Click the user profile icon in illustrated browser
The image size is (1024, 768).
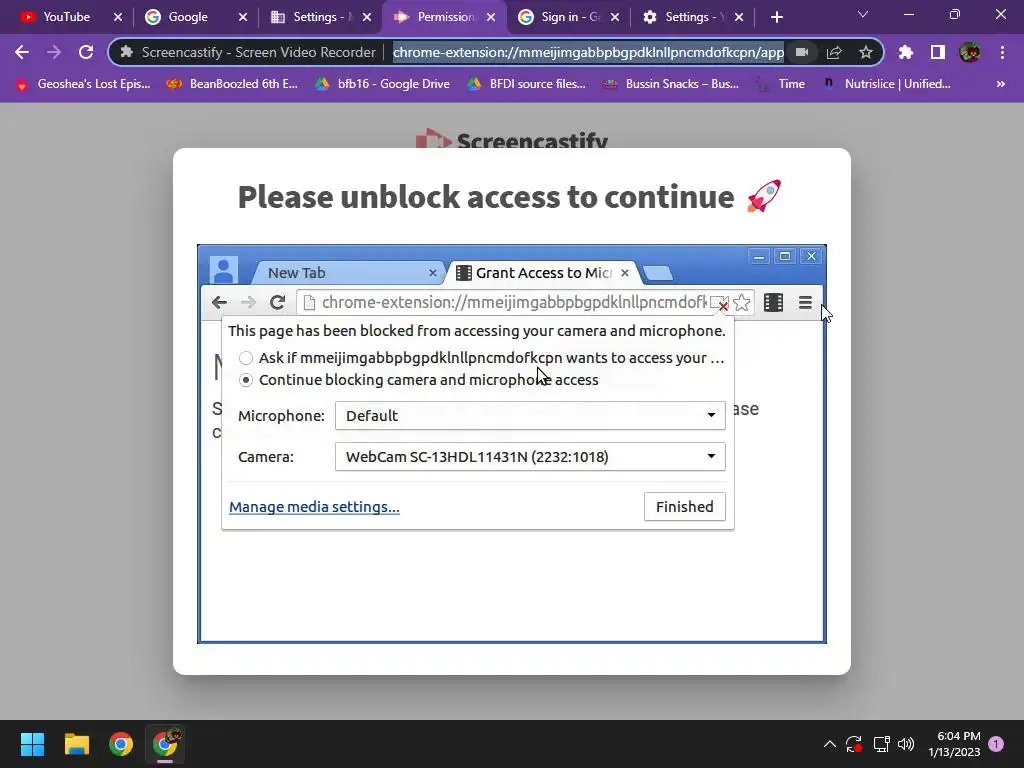point(223,270)
